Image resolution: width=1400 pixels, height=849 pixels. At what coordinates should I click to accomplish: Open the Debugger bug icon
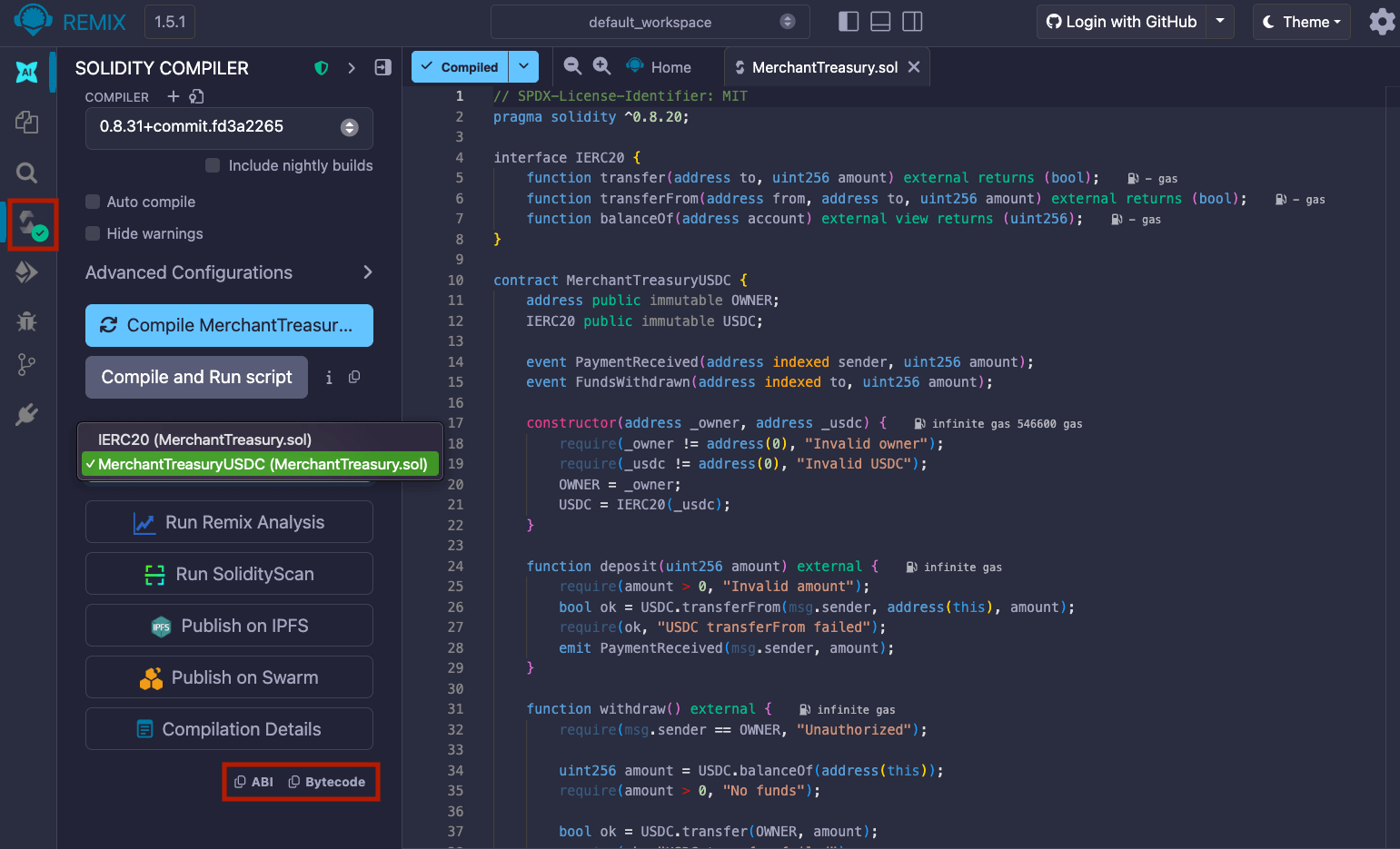(x=26, y=321)
